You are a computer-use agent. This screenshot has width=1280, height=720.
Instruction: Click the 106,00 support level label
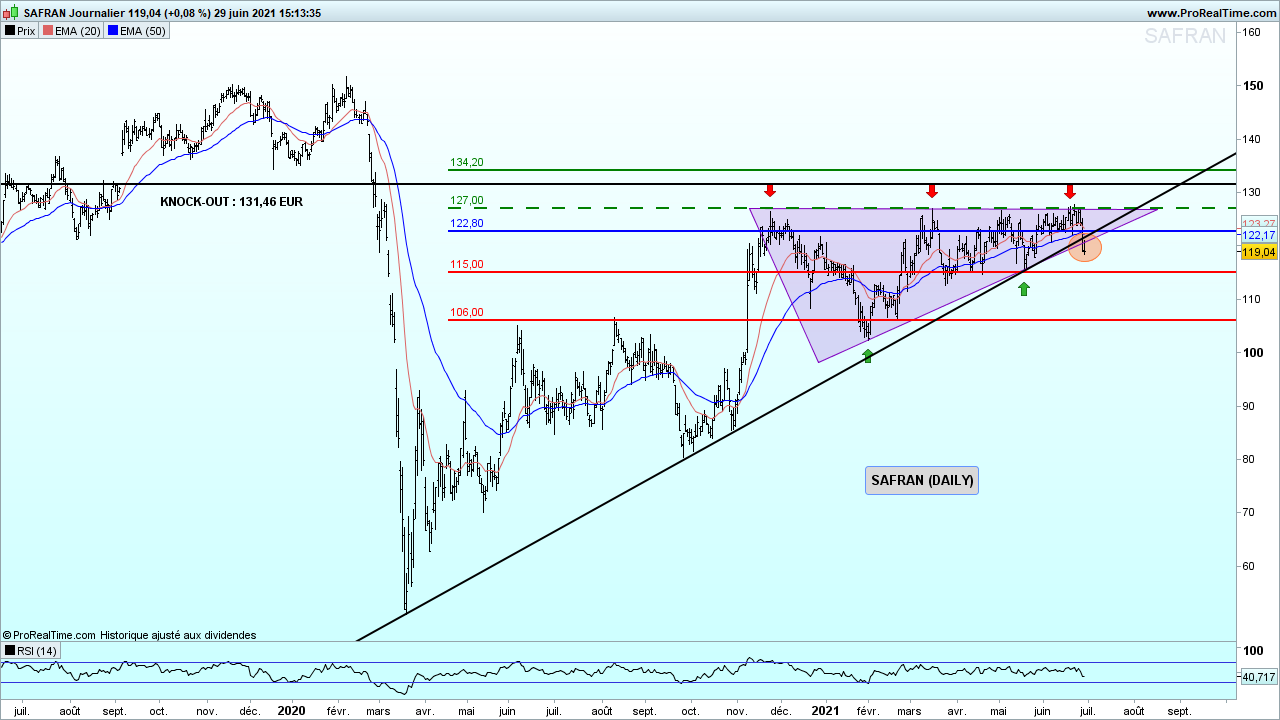pyautogui.click(x=467, y=312)
